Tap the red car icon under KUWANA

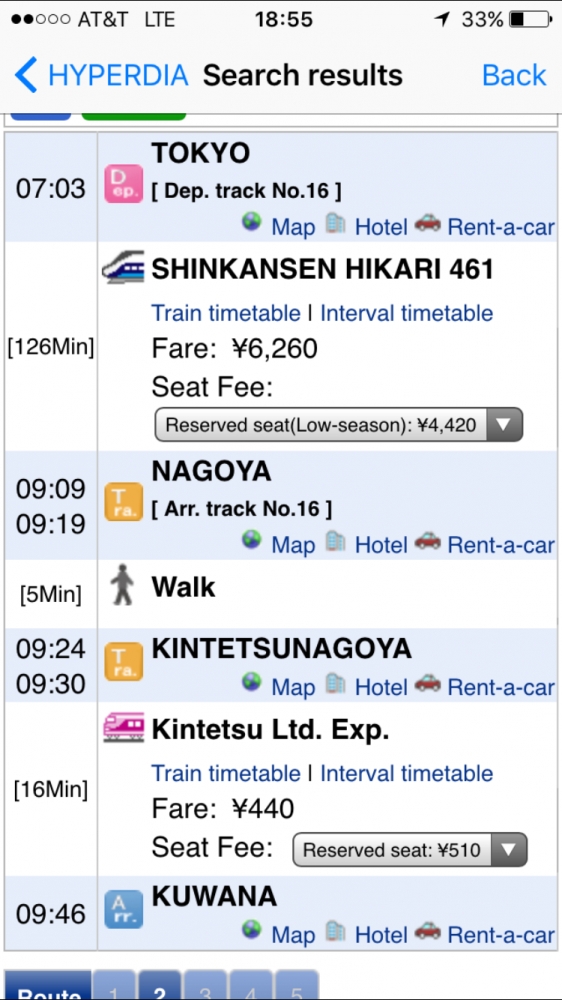[x=427, y=930]
